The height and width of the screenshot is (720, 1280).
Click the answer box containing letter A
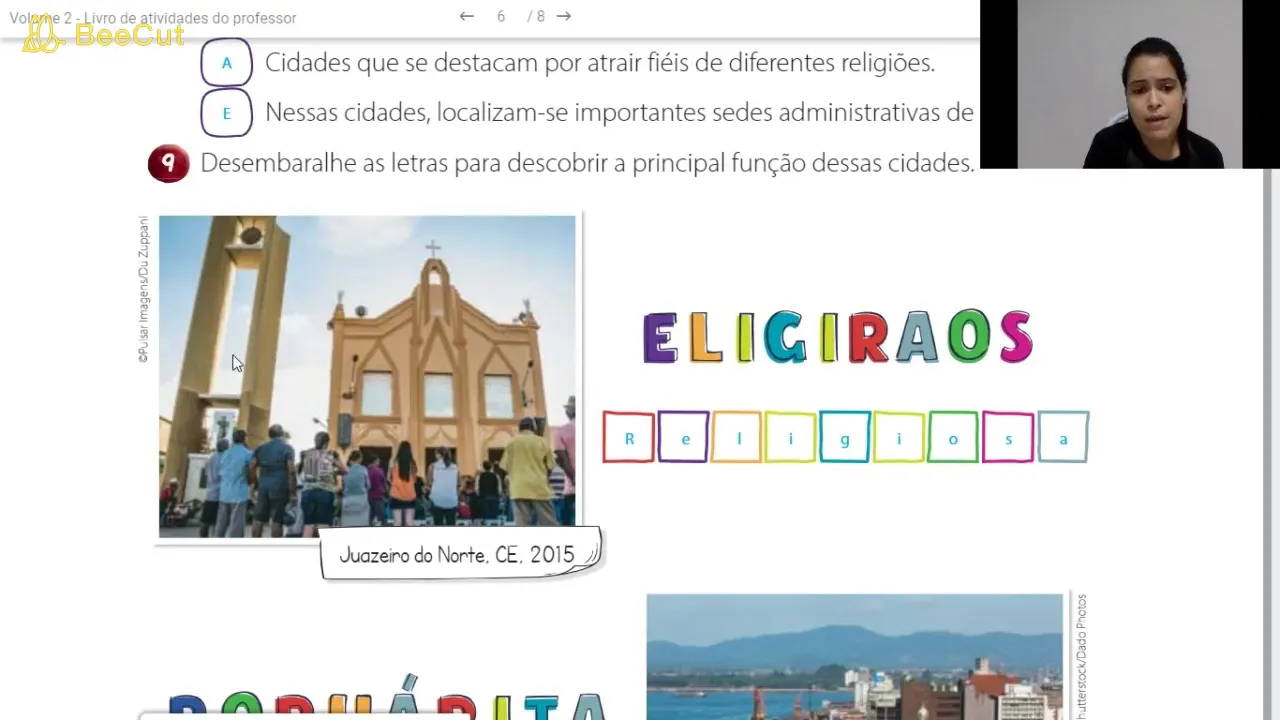click(x=226, y=63)
